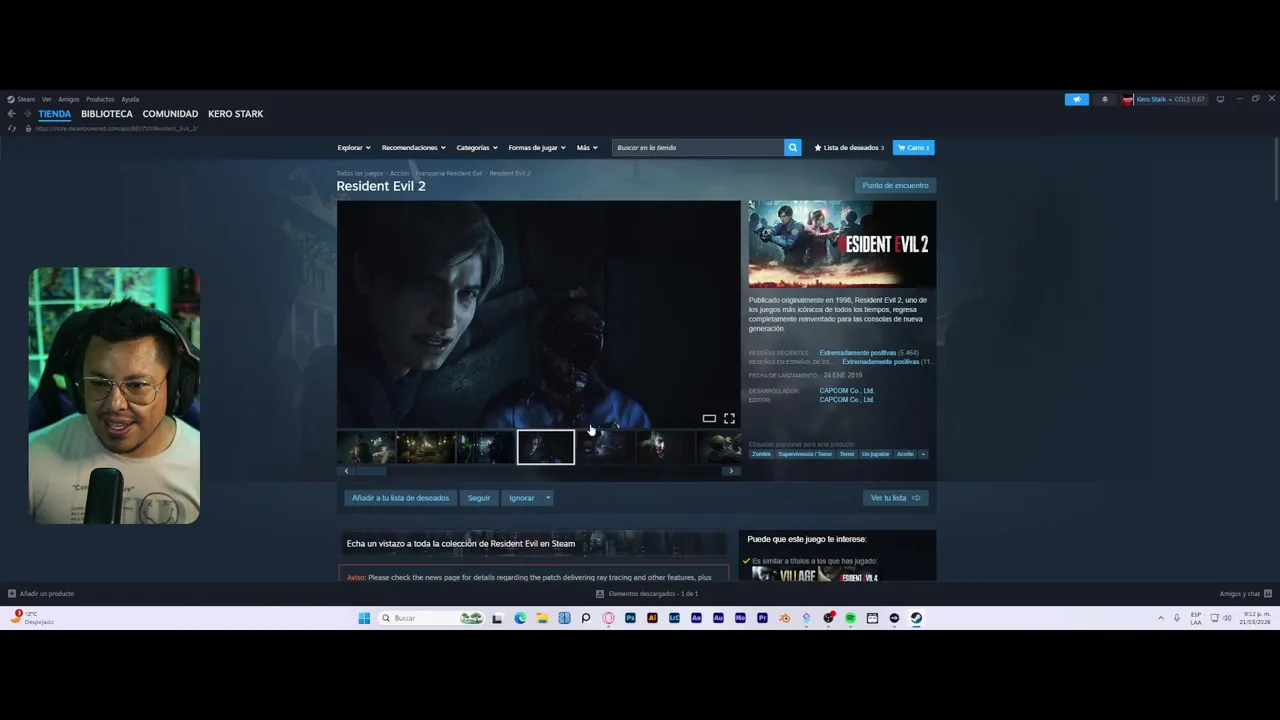Click the plus tag button after Acción
1280x720 pixels.
click(923, 454)
